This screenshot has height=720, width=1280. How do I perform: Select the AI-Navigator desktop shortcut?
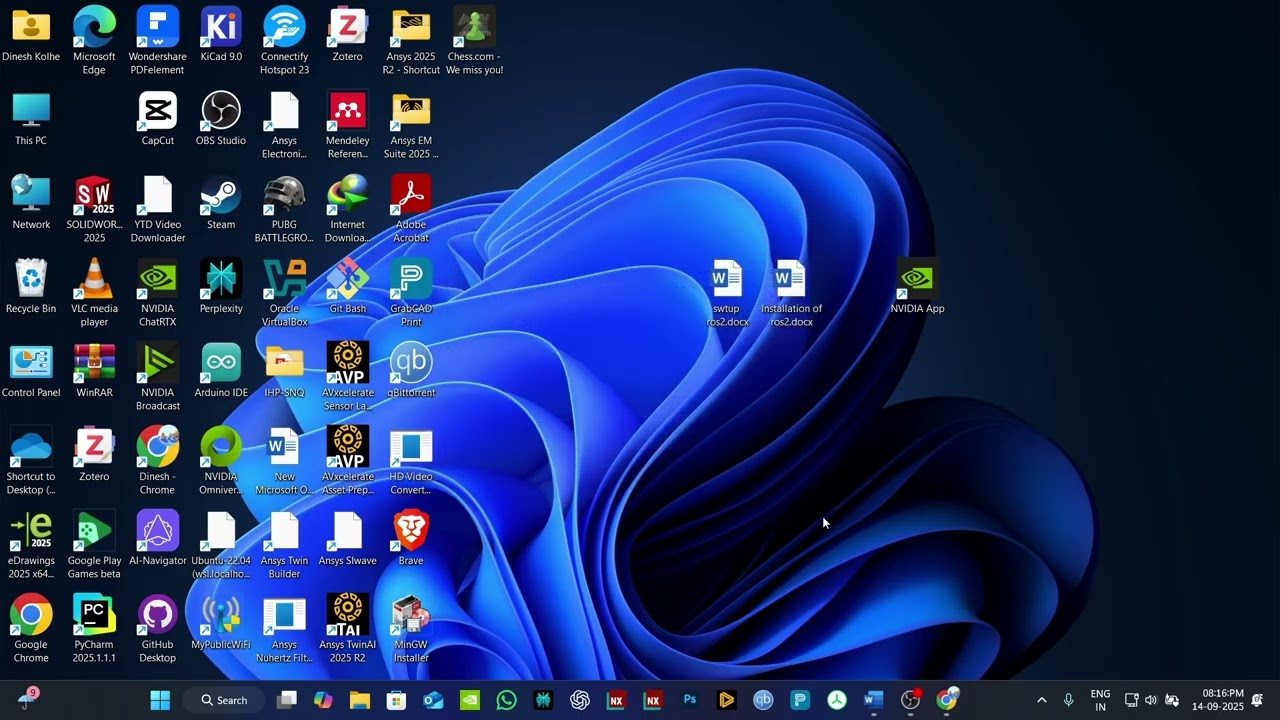coord(157,540)
